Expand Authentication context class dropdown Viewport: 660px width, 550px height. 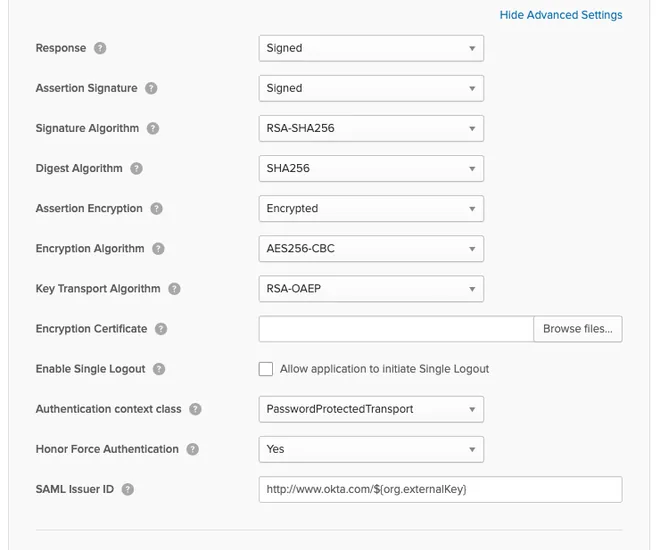[371, 409]
